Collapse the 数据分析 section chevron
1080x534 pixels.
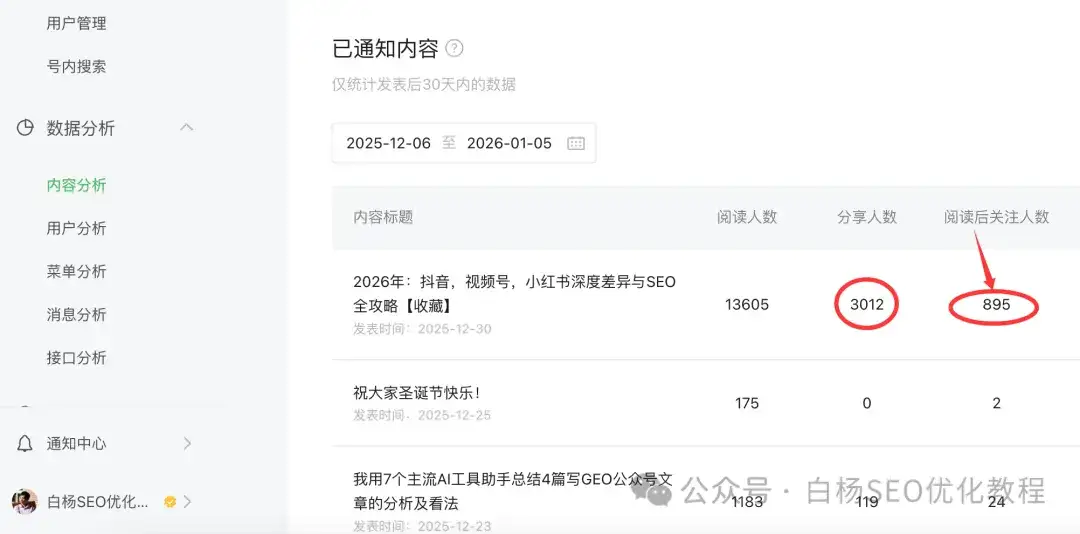[x=186, y=128]
